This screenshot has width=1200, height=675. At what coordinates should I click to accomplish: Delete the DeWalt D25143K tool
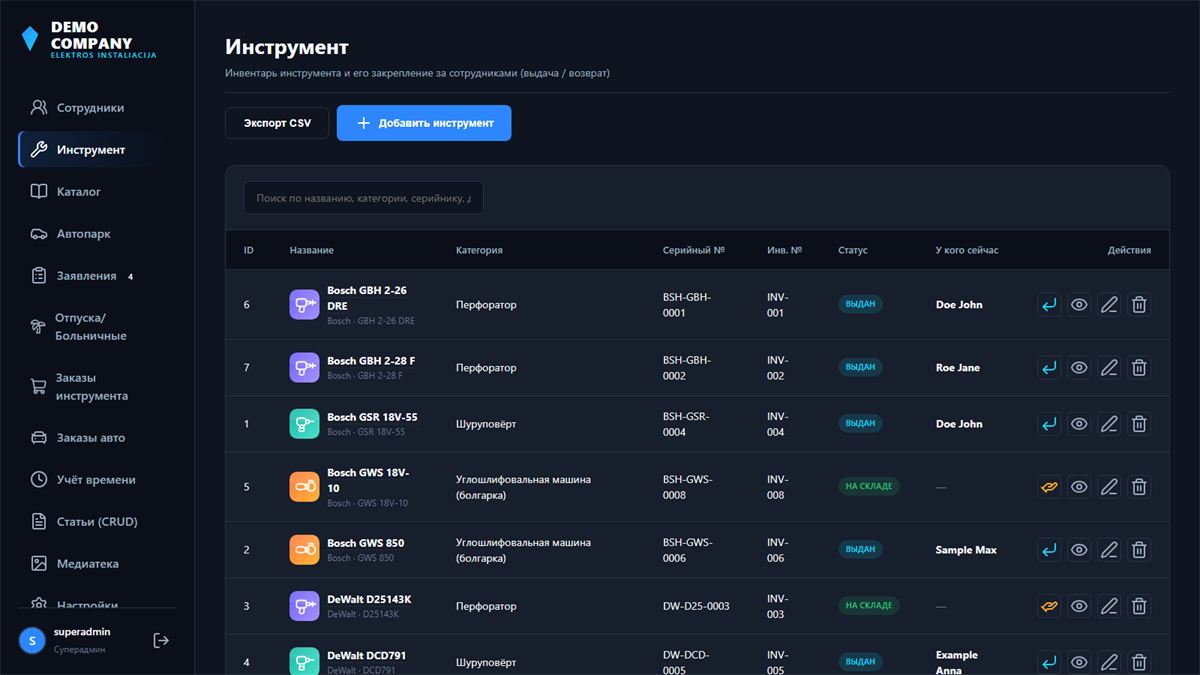tap(1139, 606)
